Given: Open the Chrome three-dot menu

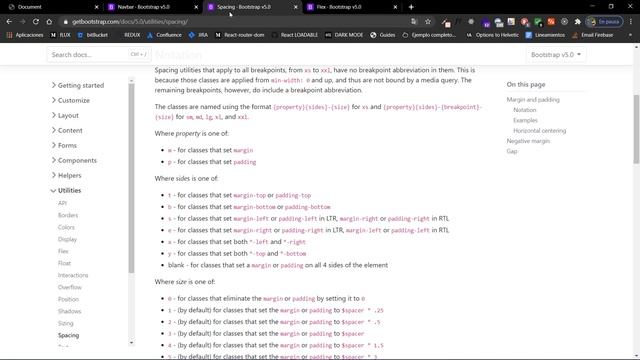Looking at the screenshot, I should pyautogui.click(x=631, y=22).
